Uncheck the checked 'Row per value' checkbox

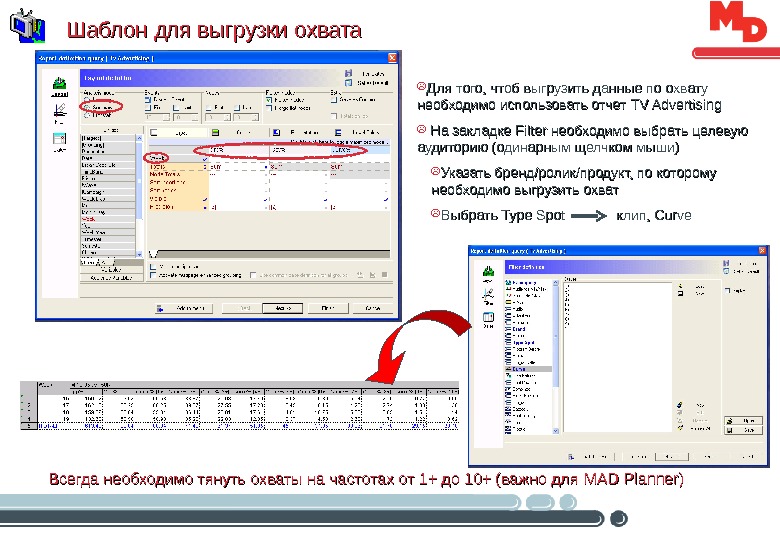tap(269, 100)
